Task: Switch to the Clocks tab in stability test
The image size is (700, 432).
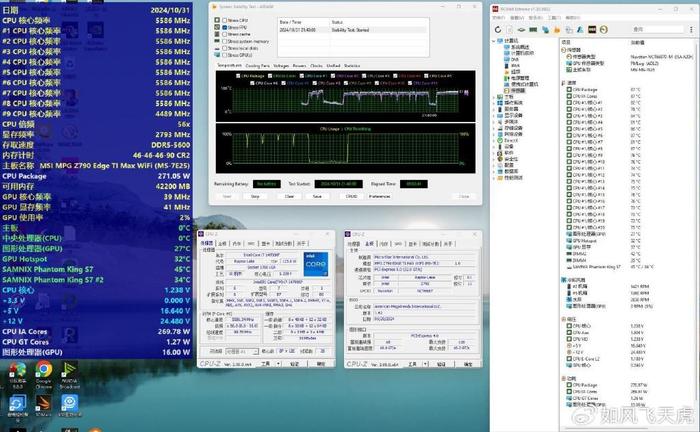Action: click(316, 66)
